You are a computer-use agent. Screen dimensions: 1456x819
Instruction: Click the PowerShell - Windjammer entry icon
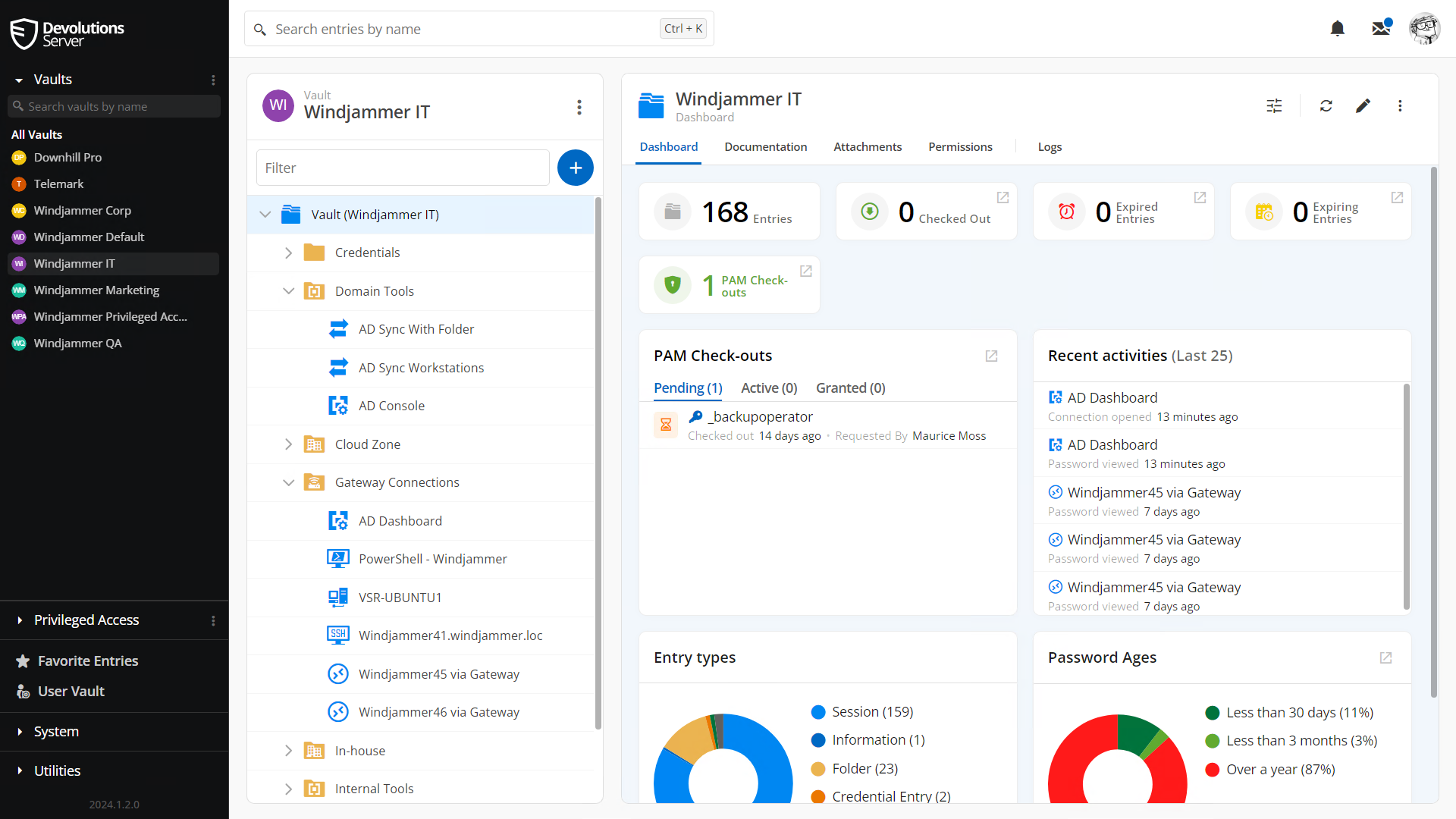[338, 559]
